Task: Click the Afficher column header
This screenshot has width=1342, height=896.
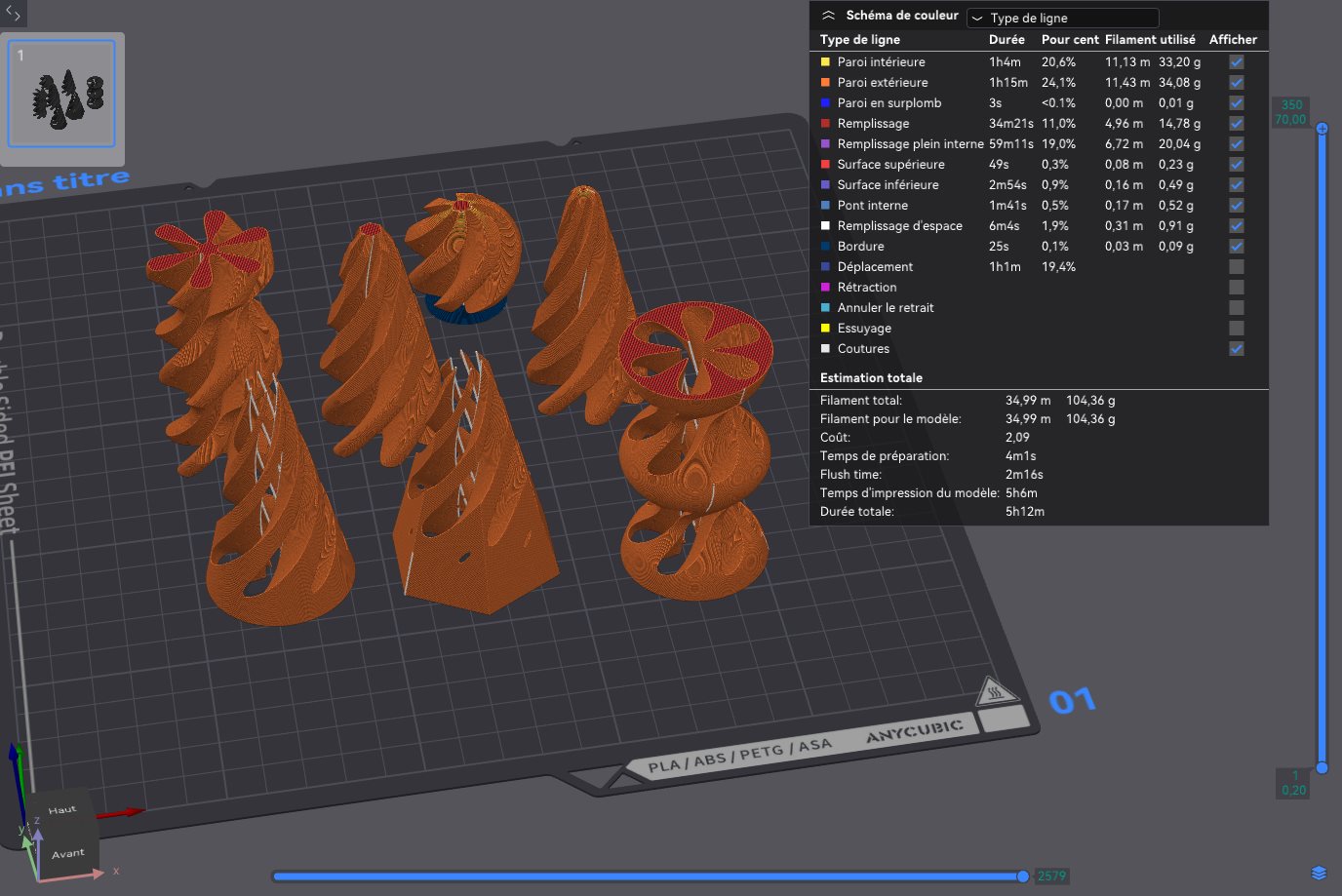Action: 1233,40
